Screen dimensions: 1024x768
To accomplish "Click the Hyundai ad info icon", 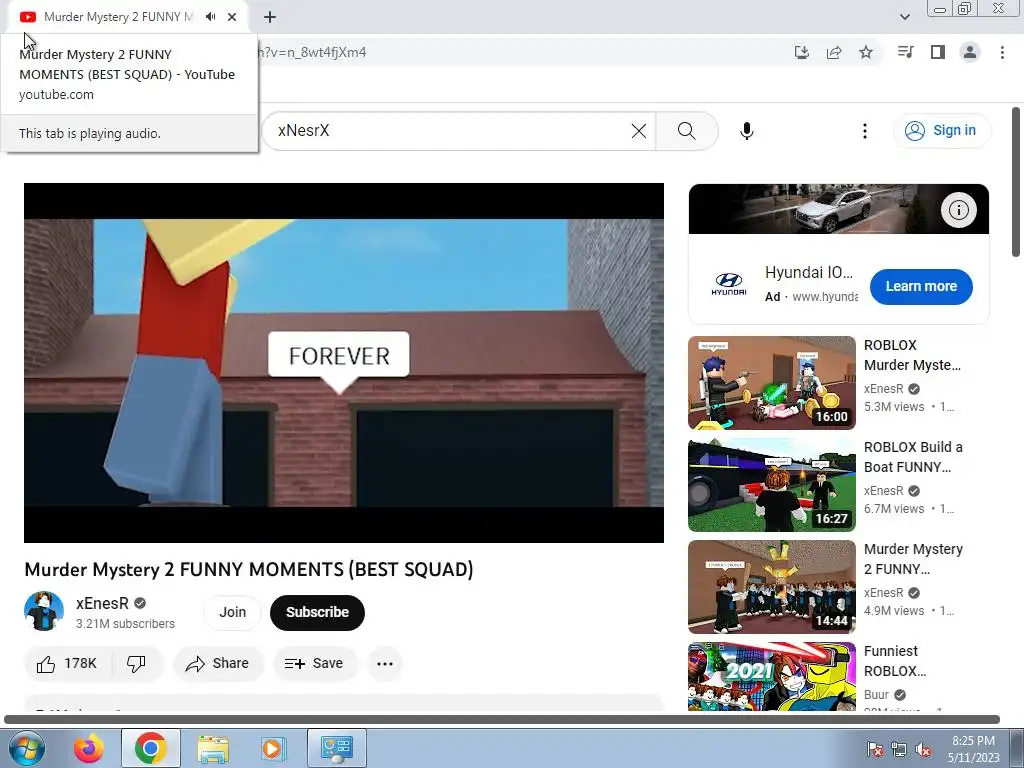I will (958, 210).
